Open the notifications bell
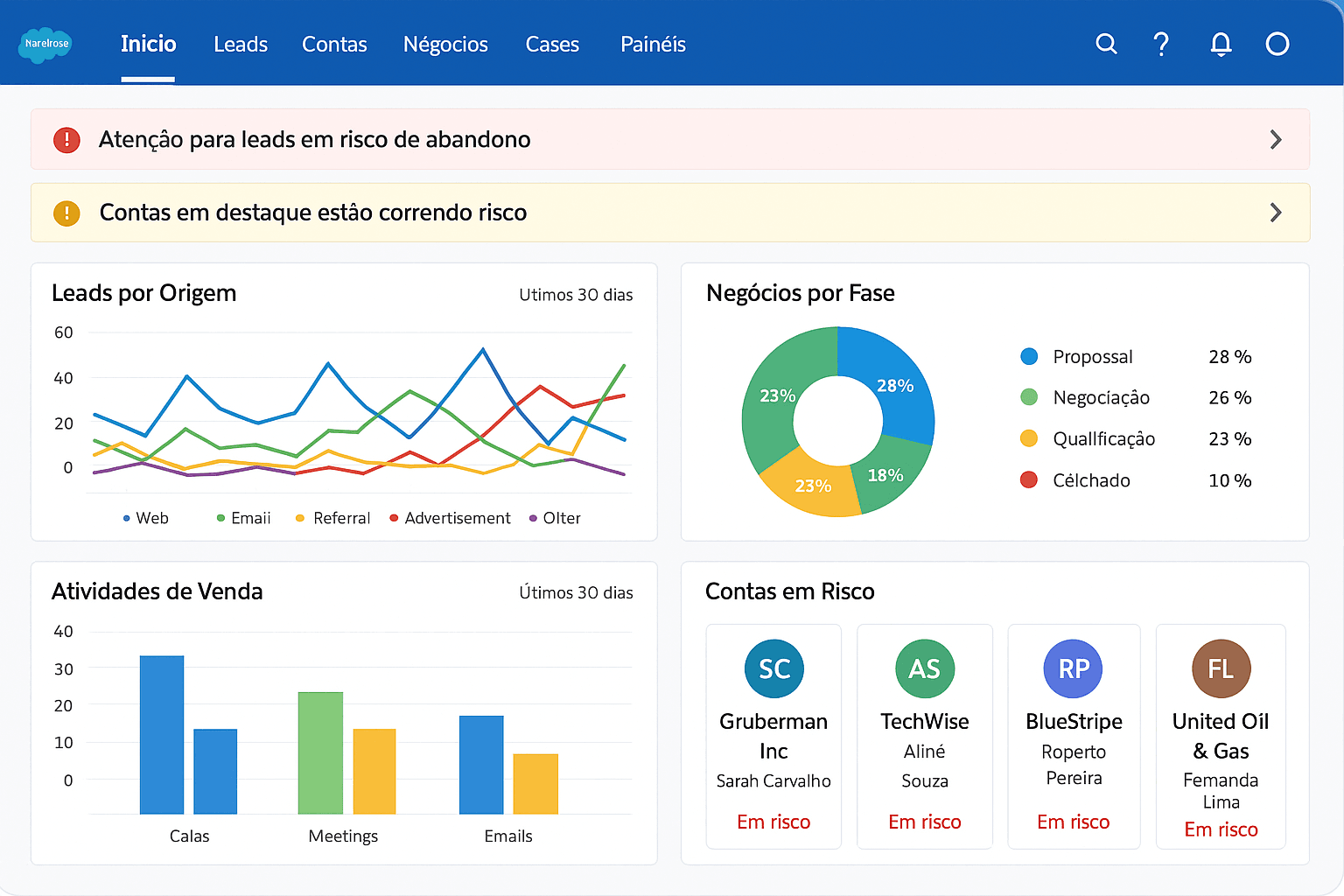This screenshot has height=896, width=1344. [x=1221, y=44]
